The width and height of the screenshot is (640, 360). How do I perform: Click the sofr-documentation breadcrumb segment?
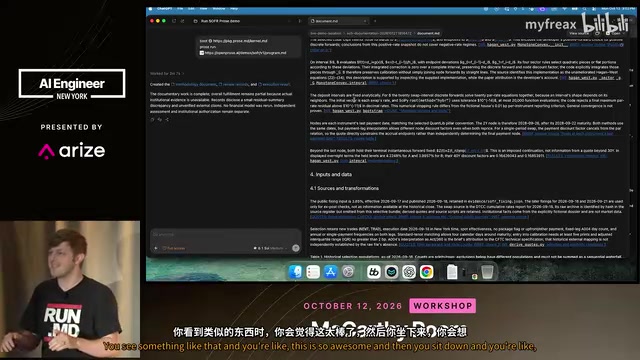click(379, 33)
